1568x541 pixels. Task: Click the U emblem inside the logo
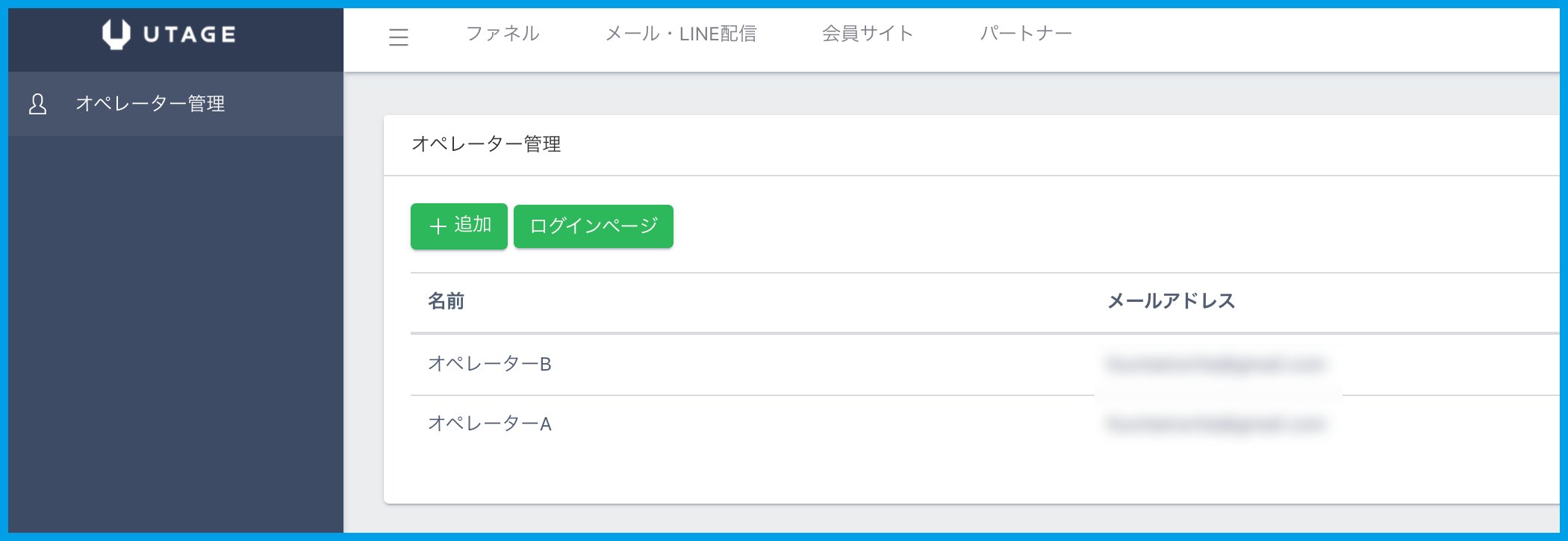(x=116, y=33)
